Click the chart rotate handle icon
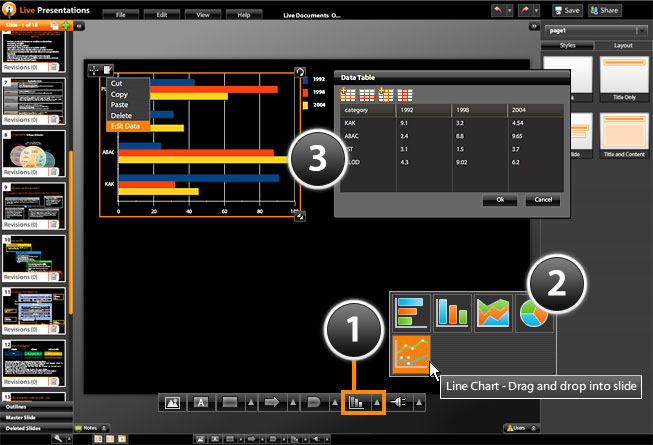This screenshot has width=653, height=445. point(300,72)
